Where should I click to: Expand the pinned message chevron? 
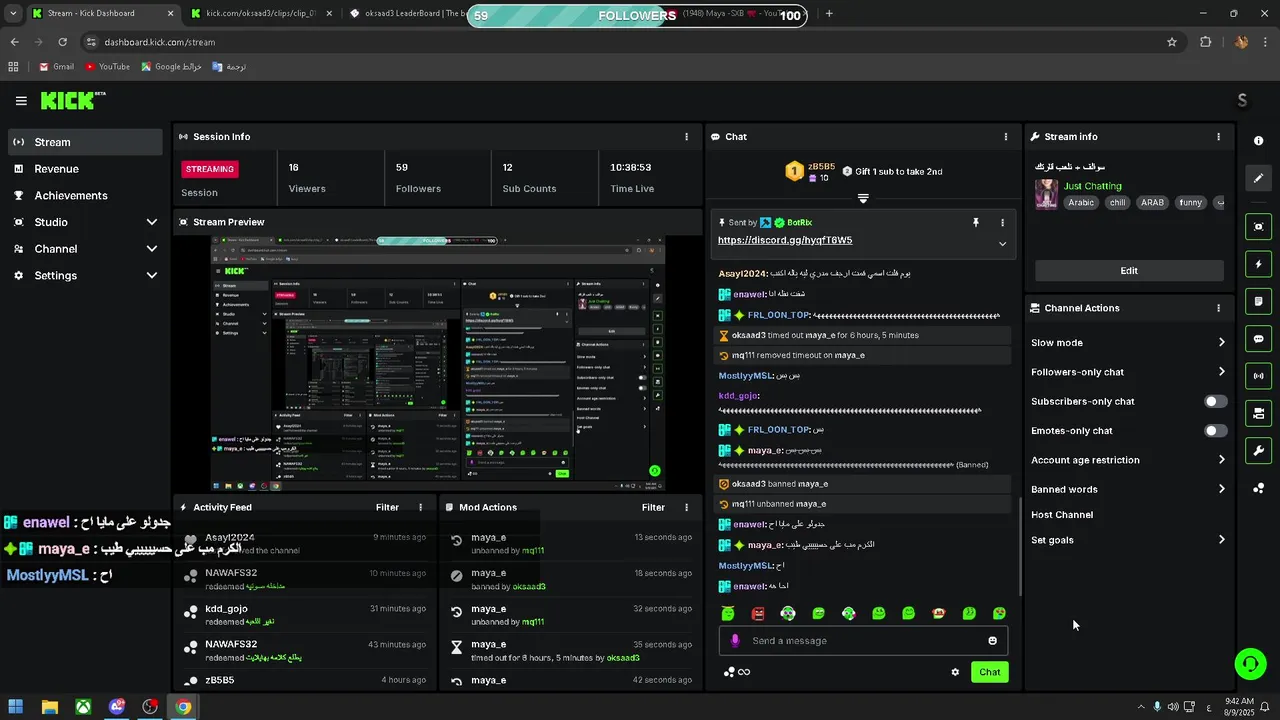tap(1002, 244)
